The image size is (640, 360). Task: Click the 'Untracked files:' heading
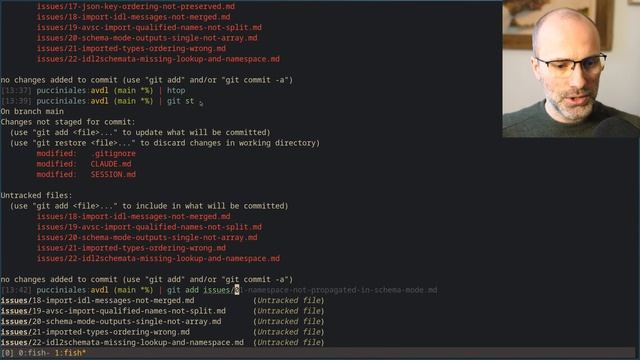[x=36, y=196]
